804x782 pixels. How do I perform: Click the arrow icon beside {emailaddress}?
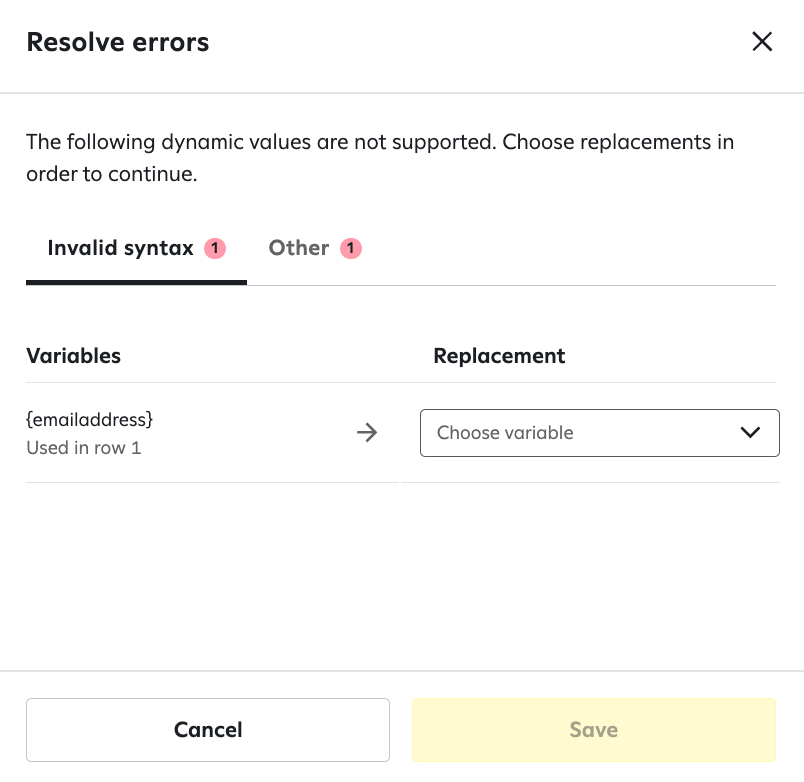(x=368, y=433)
